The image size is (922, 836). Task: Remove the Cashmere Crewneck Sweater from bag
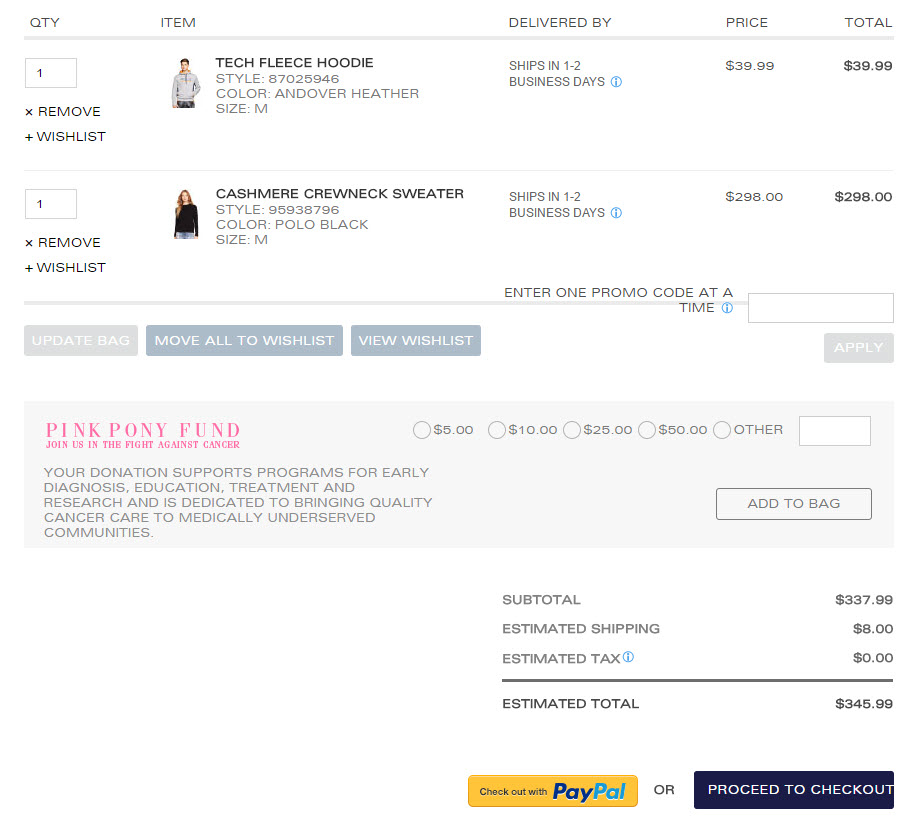[63, 243]
